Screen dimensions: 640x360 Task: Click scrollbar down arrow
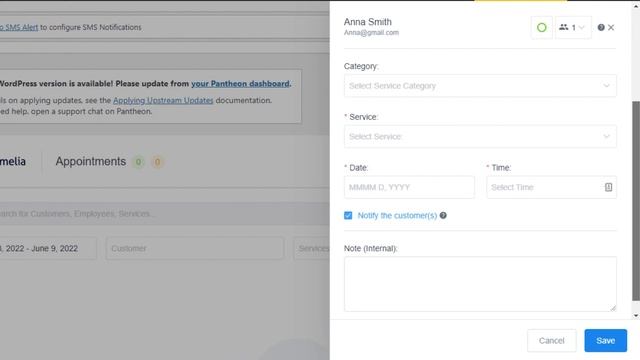click(x=636, y=316)
